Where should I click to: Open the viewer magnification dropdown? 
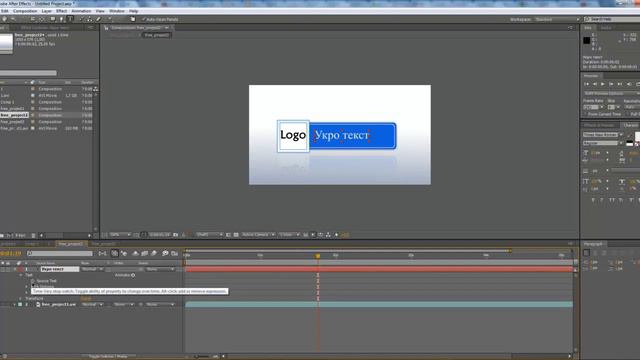[x=120, y=235]
